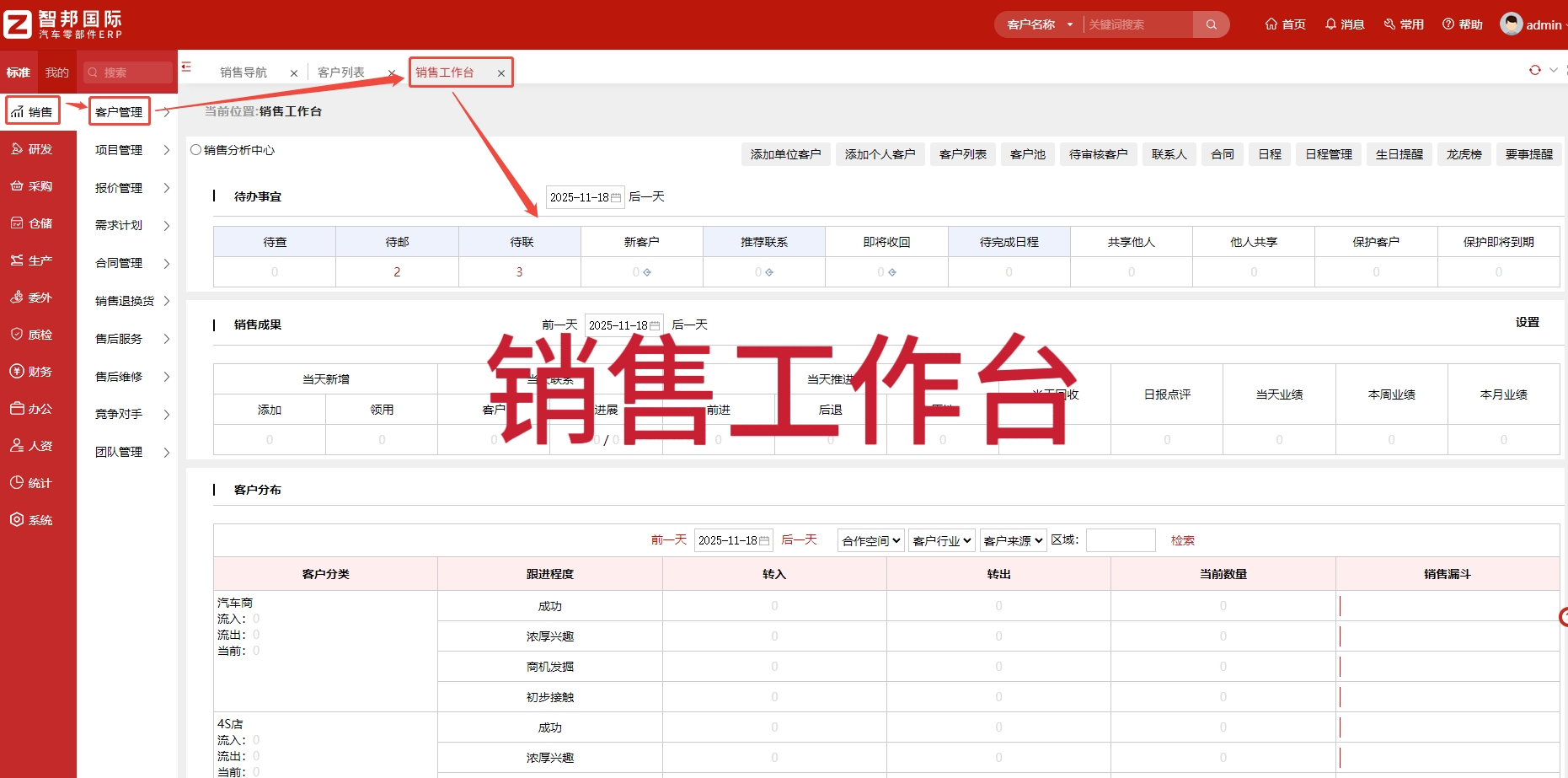Screen dimensions: 1568x778
Task: Expand the tab list chevron beside refresh
Action: click(1554, 70)
